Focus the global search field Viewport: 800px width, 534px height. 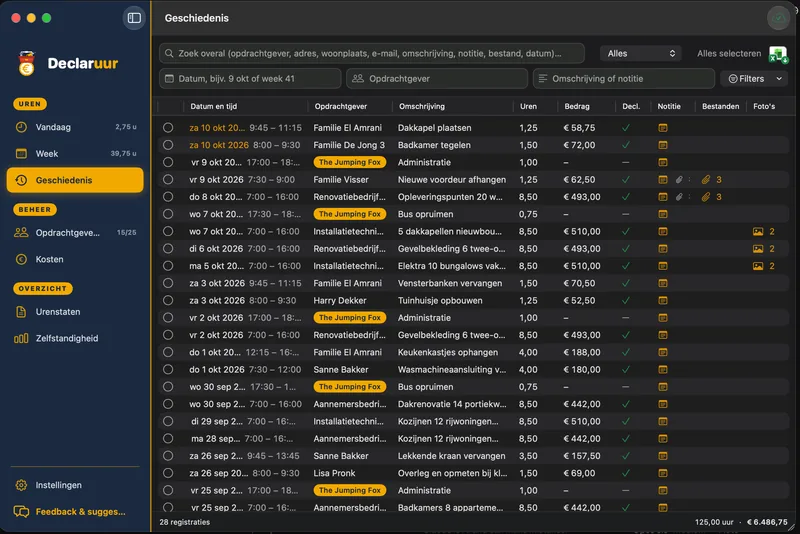(x=372, y=54)
